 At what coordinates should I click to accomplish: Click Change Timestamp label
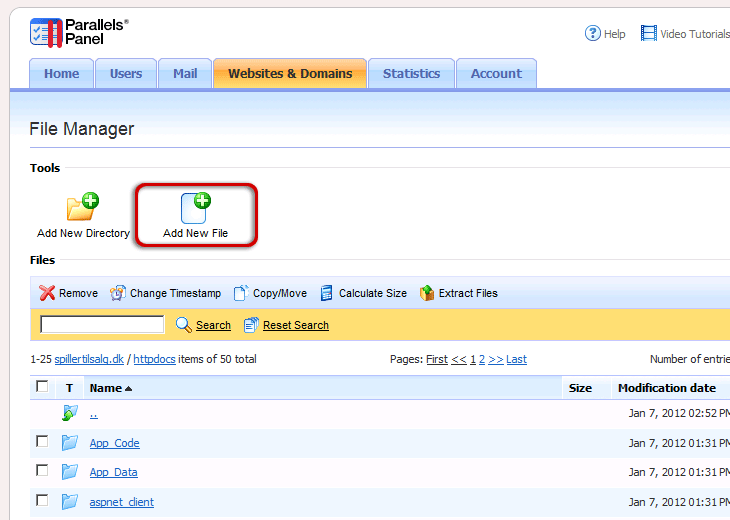coord(176,293)
